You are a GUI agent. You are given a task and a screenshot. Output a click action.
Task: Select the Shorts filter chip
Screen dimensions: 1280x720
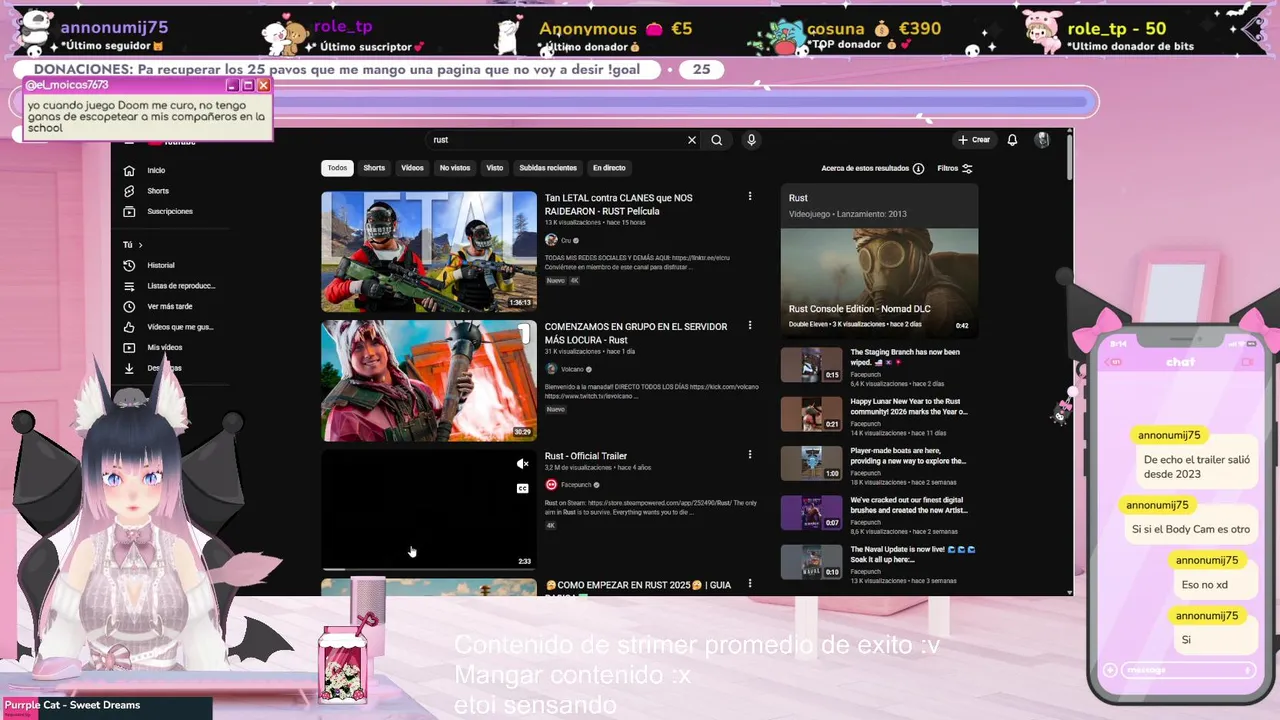pyautogui.click(x=374, y=168)
